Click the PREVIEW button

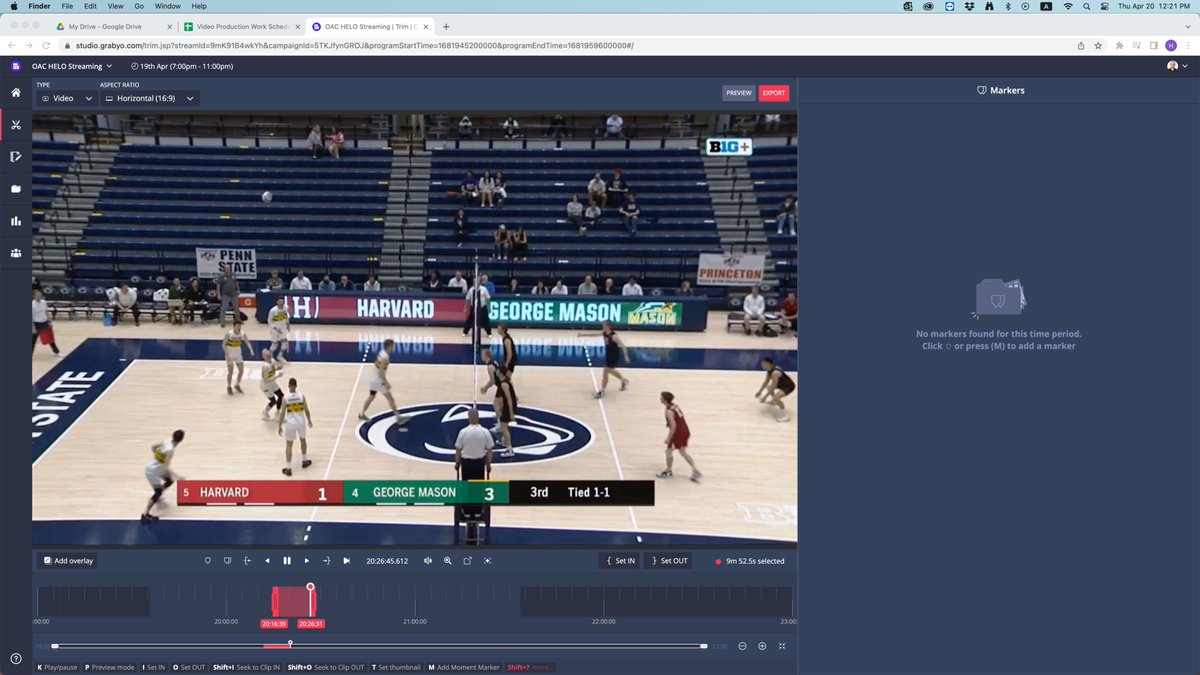click(x=739, y=93)
